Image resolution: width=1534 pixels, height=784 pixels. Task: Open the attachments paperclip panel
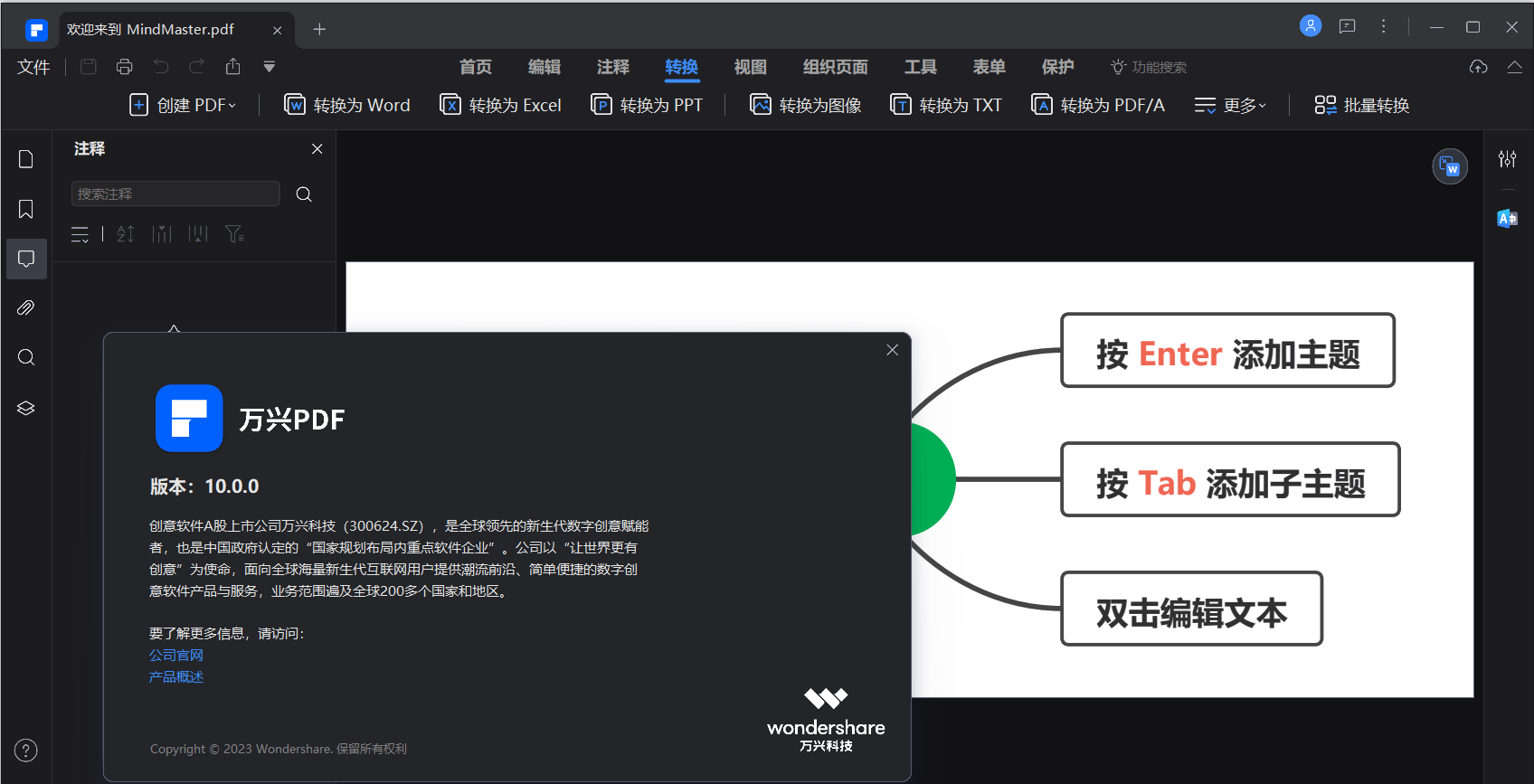click(26, 308)
